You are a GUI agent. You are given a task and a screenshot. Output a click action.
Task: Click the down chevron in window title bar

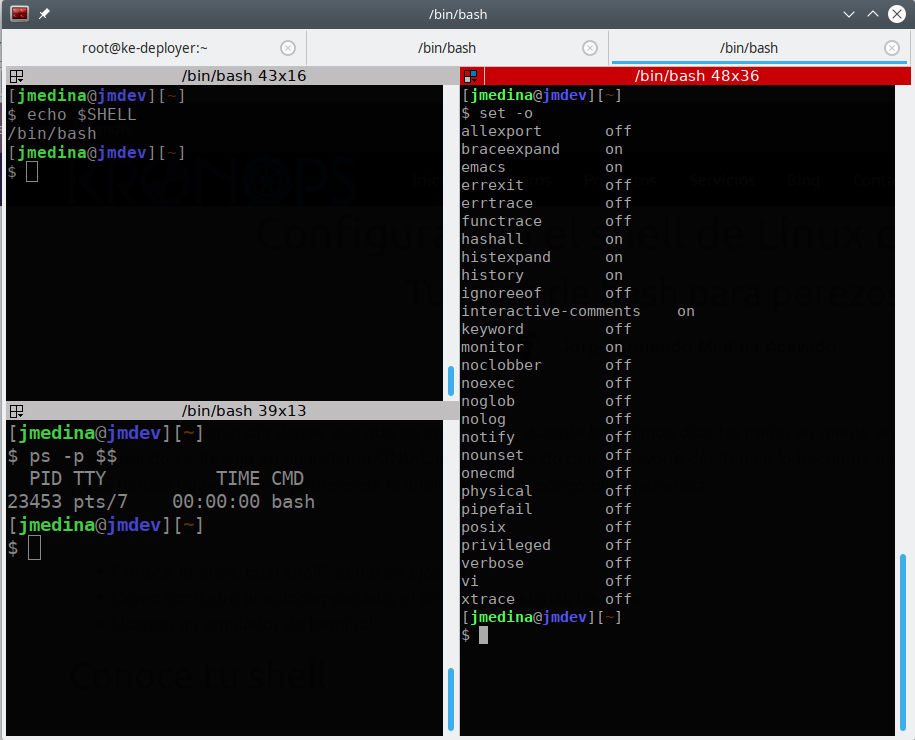[x=849, y=14]
